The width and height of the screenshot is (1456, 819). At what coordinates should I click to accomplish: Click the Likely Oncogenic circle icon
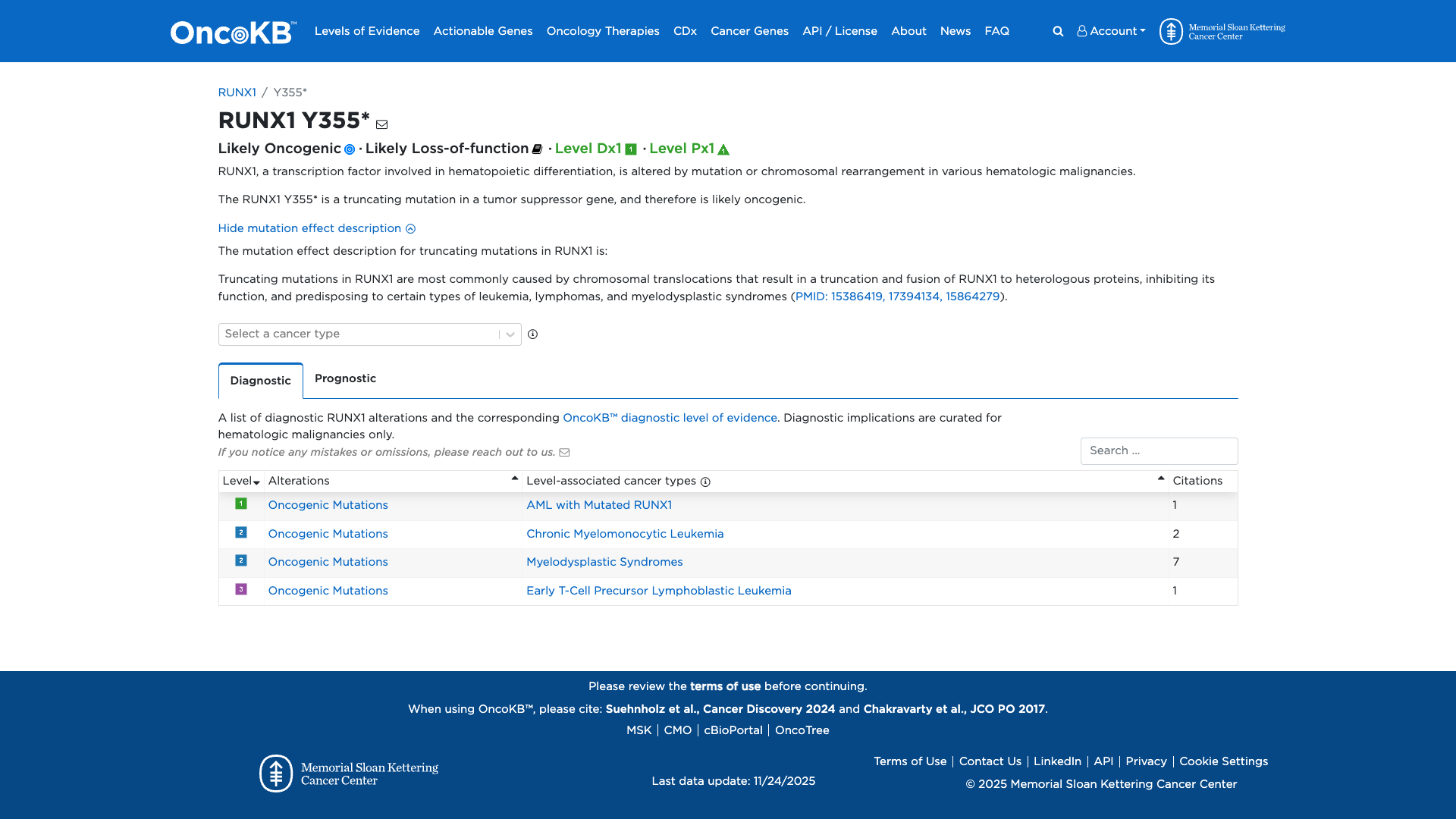[x=349, y=149]
